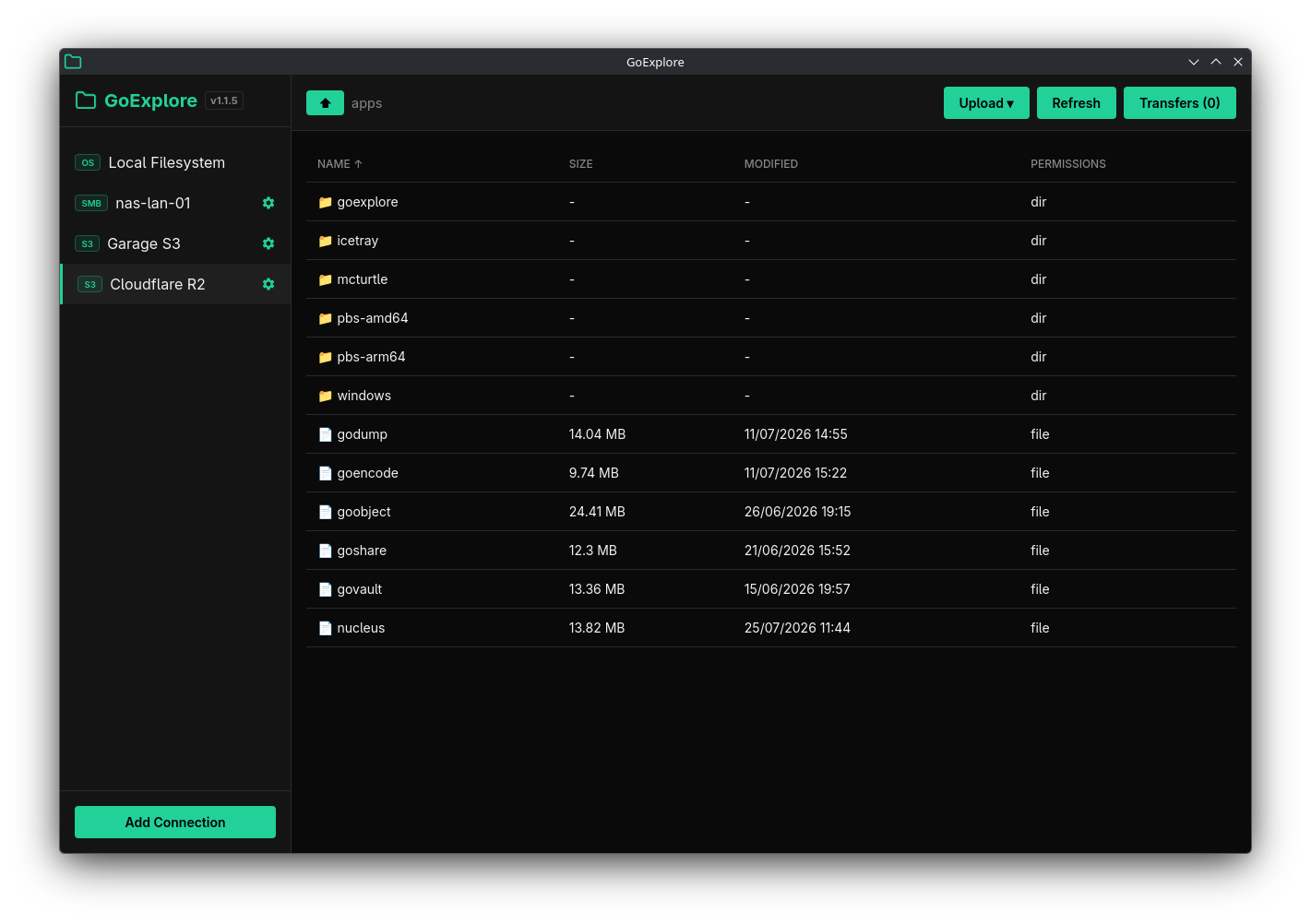Click the apps breadcrumb path
1311x924 pixels.
366,103
